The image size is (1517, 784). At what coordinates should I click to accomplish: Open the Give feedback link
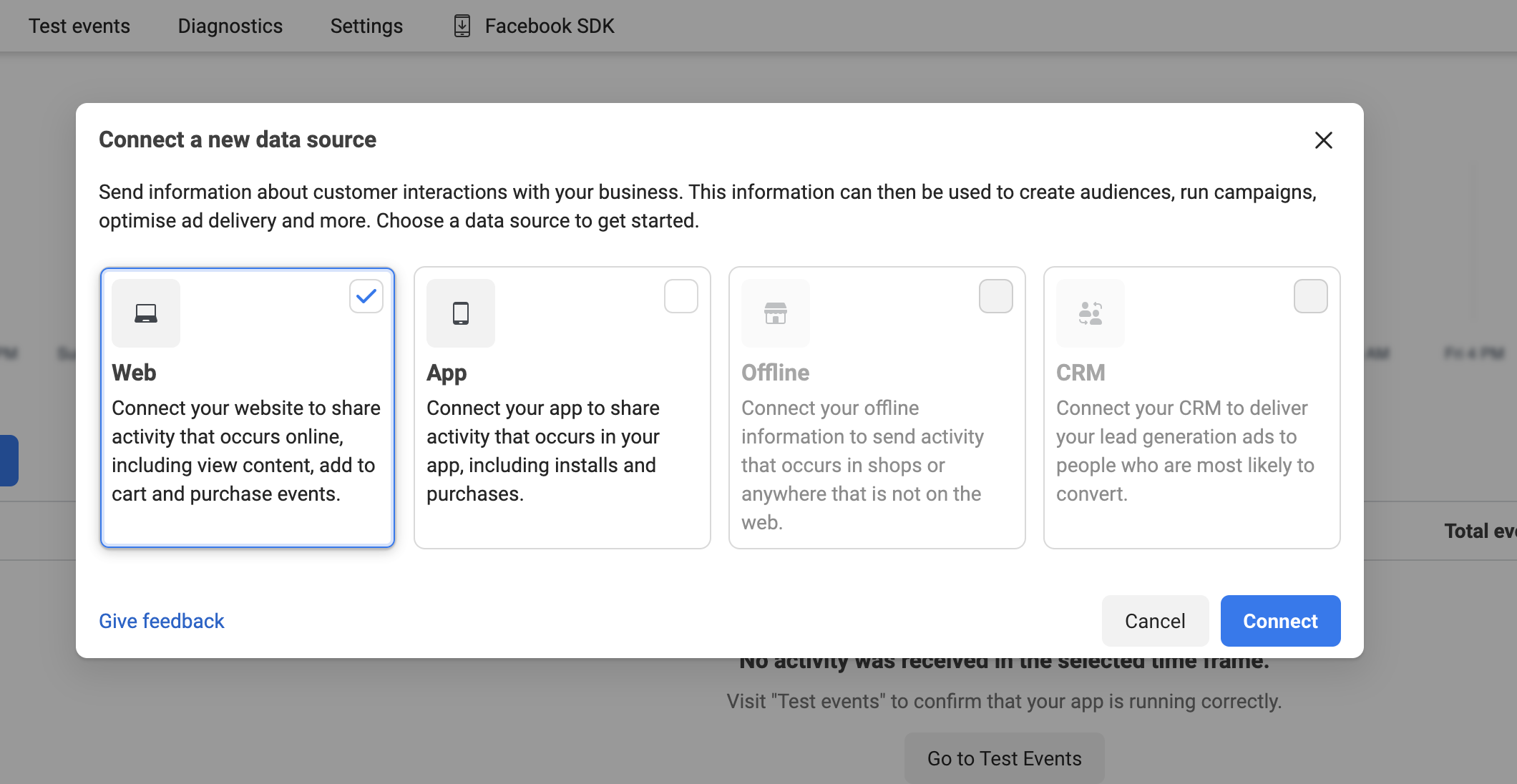pos(162,621)
